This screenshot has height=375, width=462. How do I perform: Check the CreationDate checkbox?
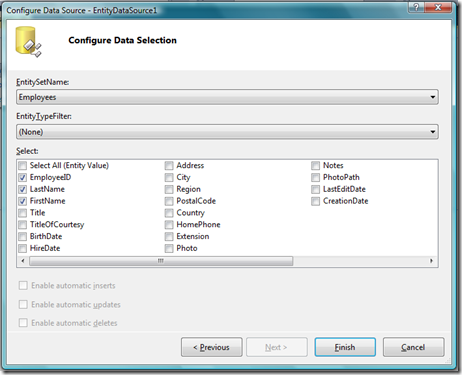pos(315,201)
